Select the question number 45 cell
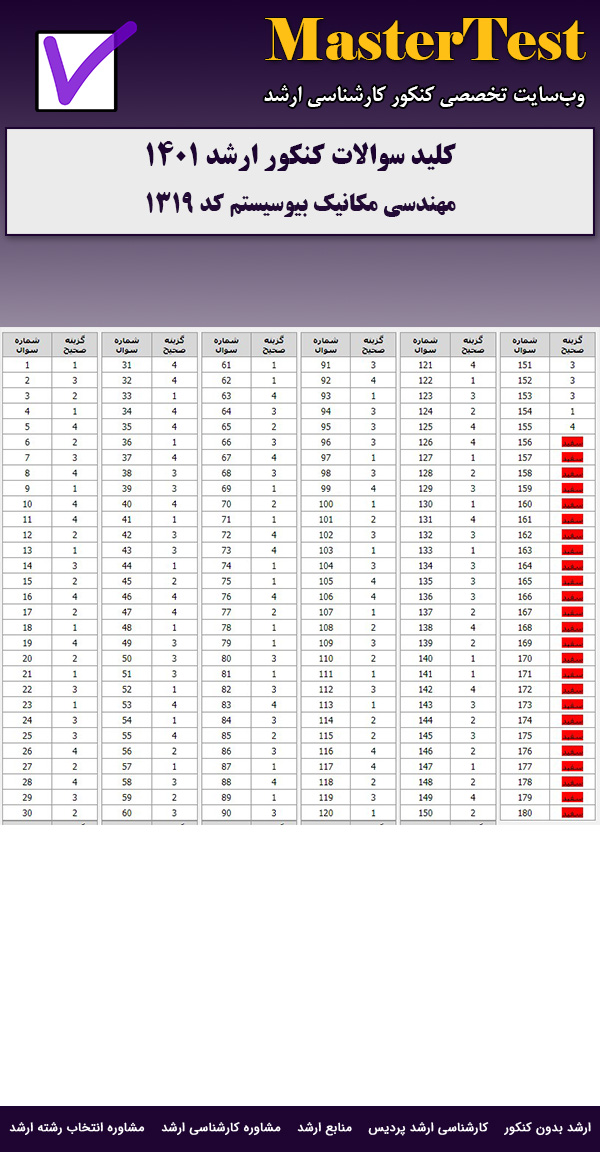 (x=127, y=581)
